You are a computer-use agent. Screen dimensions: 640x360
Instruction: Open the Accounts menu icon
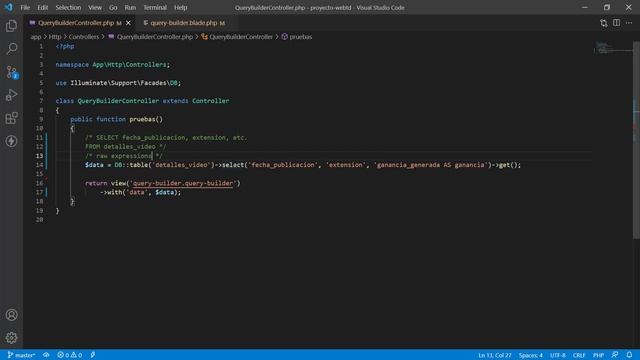tap(11, 315)
